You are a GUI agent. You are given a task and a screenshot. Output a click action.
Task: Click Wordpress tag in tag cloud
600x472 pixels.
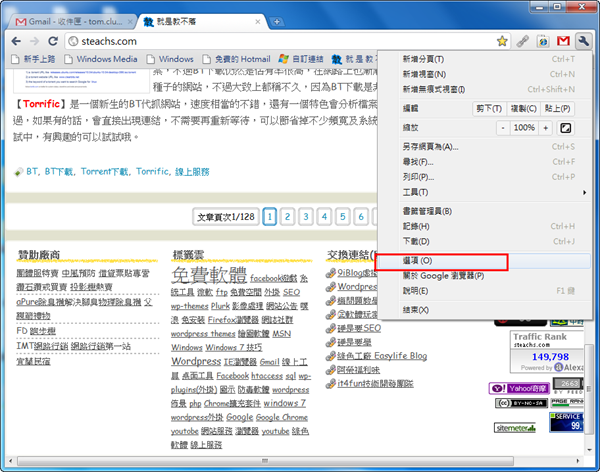(196, 361)
